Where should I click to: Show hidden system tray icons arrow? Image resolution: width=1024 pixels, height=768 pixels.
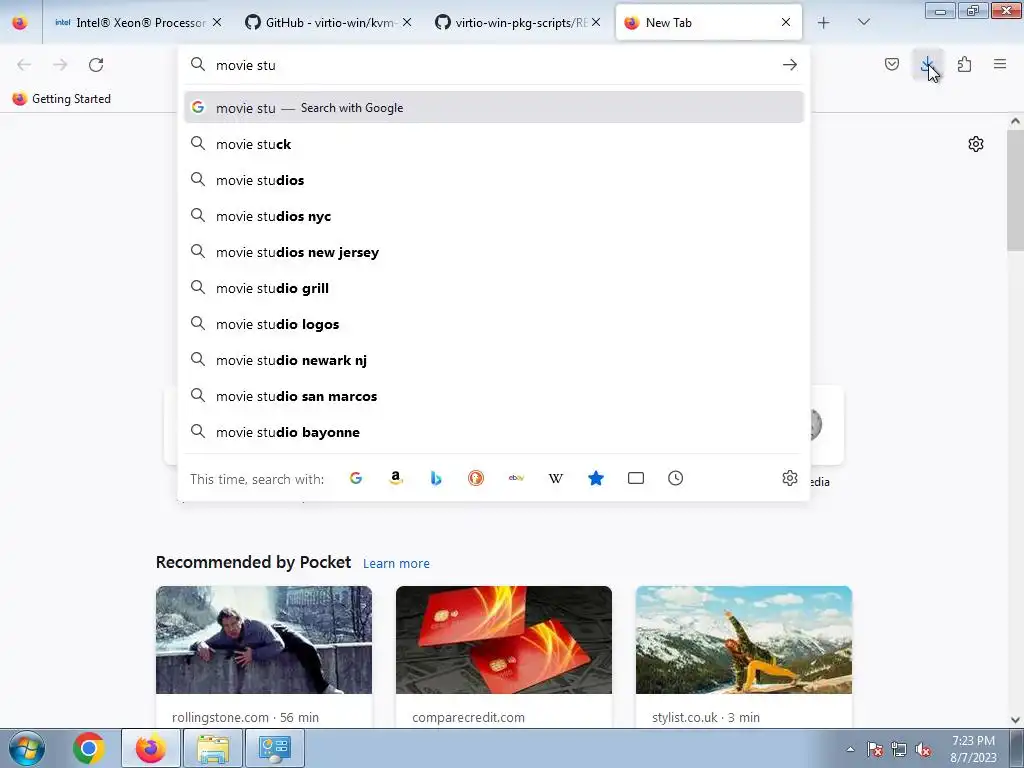[x=850, y=749]
